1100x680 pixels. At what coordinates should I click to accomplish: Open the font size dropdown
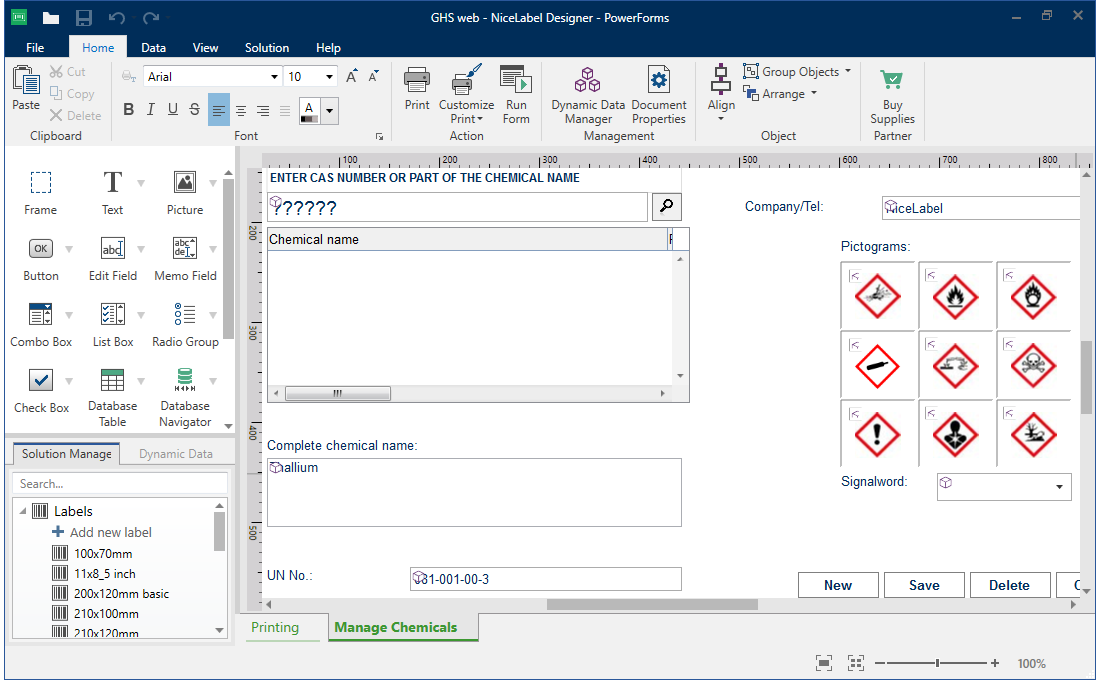tap(328, 76)
